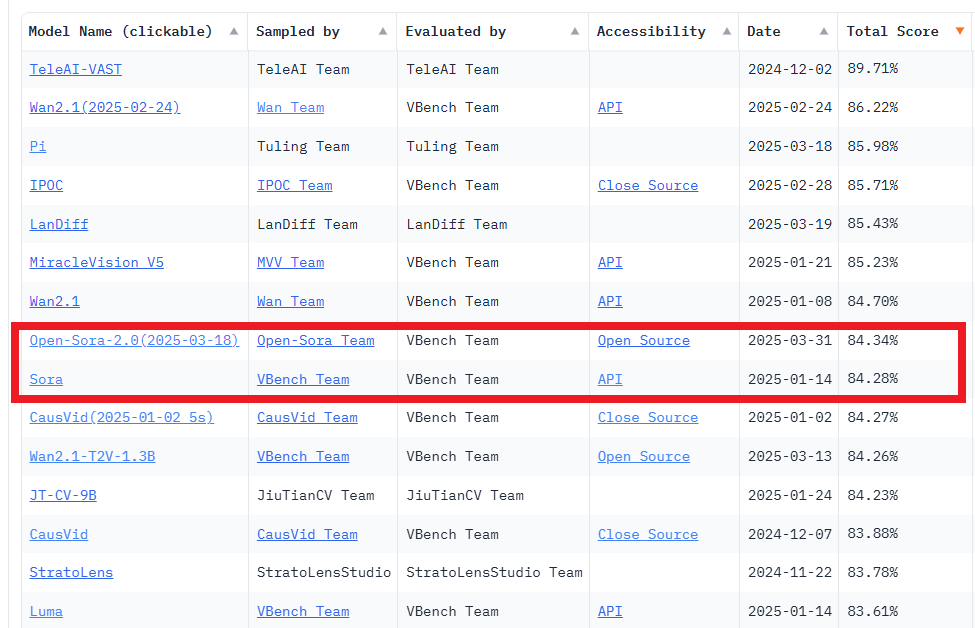Open Close Source link for CausVid(2025-01-02 5s)
The image size is (975, 628).
648,417
